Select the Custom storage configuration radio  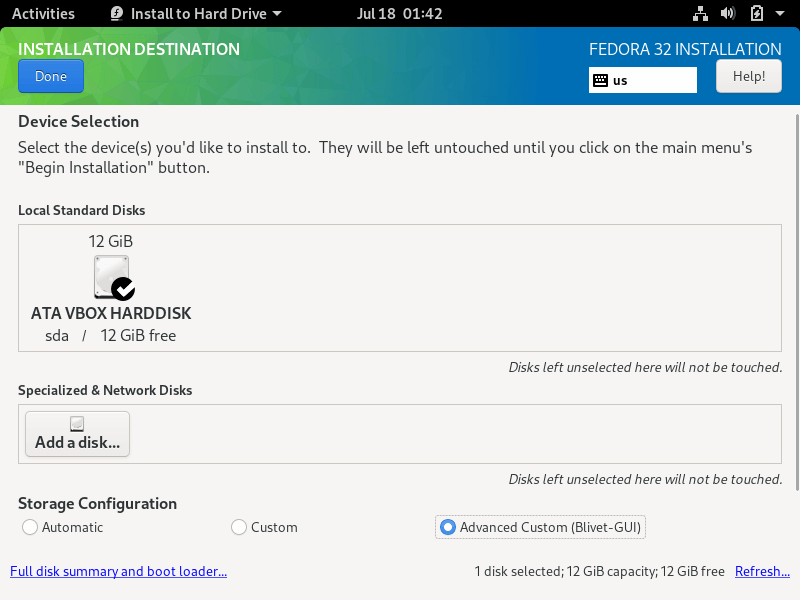coord(239,527)
